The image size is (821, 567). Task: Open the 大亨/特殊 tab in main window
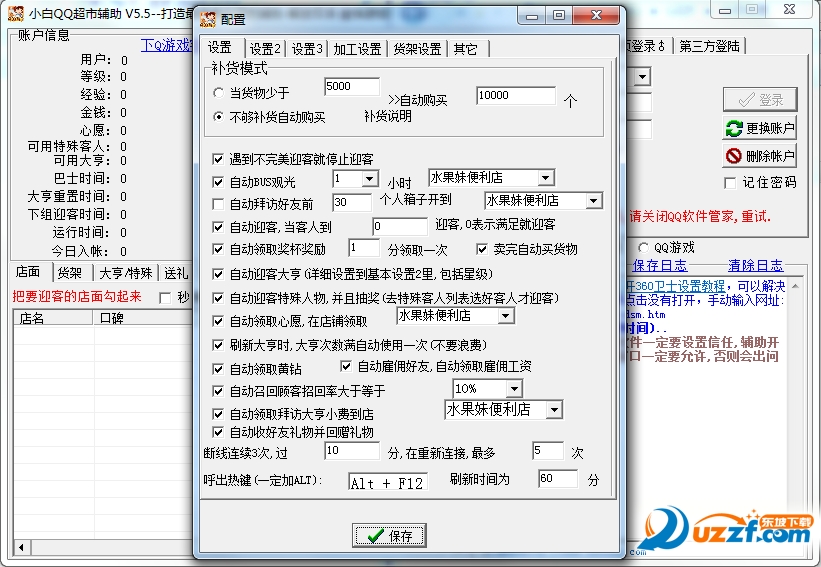click(126, 273)
